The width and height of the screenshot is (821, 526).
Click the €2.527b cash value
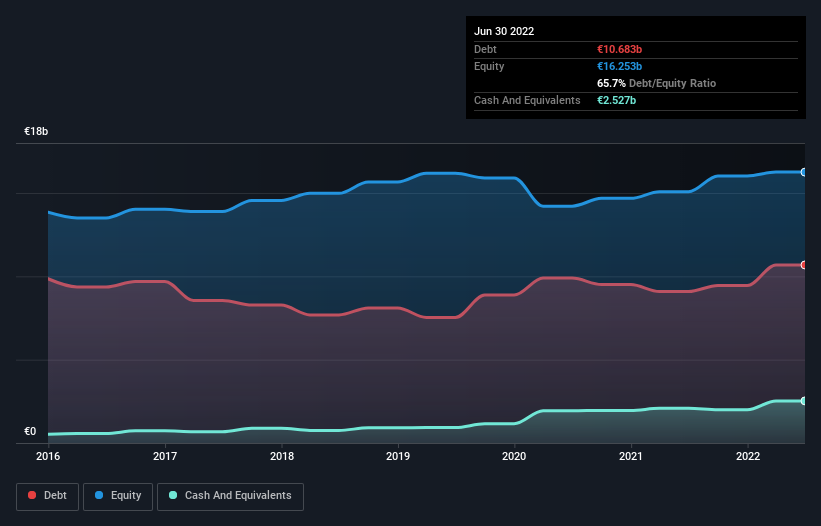point(616,100)
